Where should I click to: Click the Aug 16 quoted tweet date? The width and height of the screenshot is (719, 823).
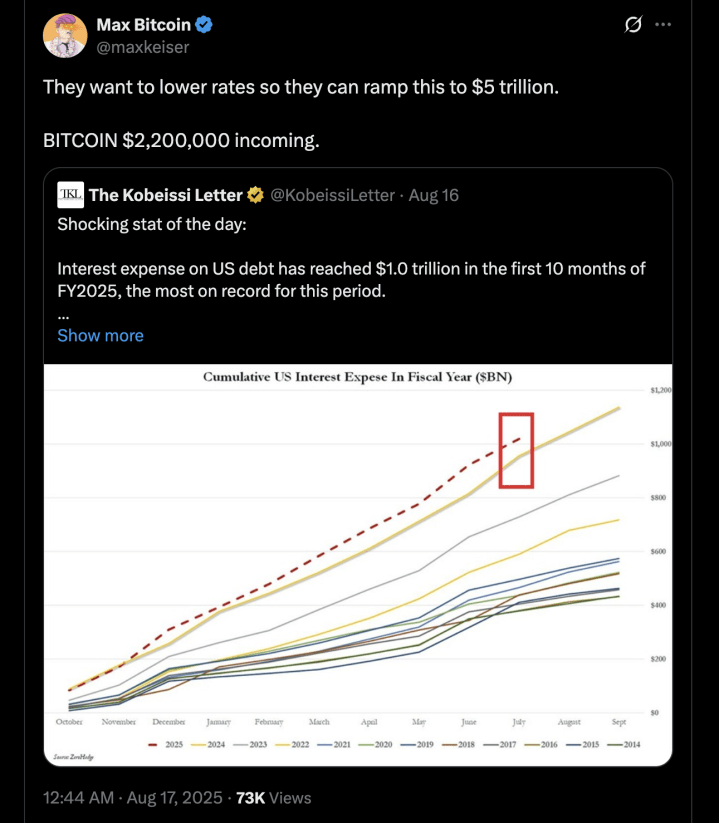433,195
